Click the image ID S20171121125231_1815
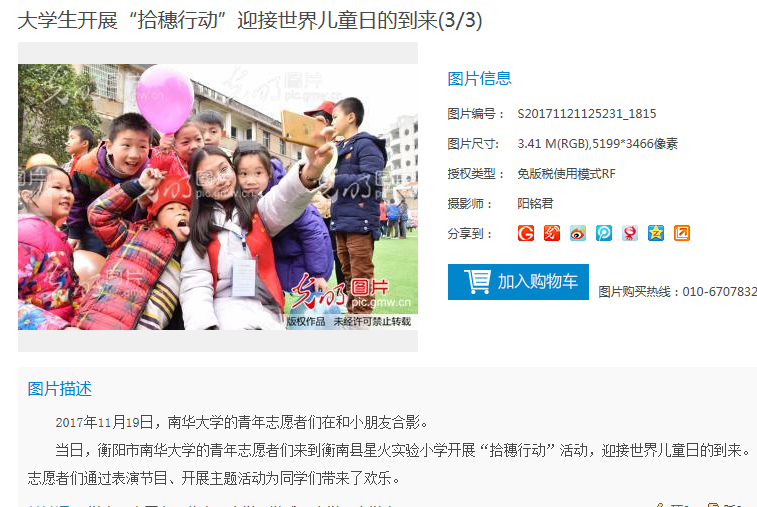 point(587,114)
